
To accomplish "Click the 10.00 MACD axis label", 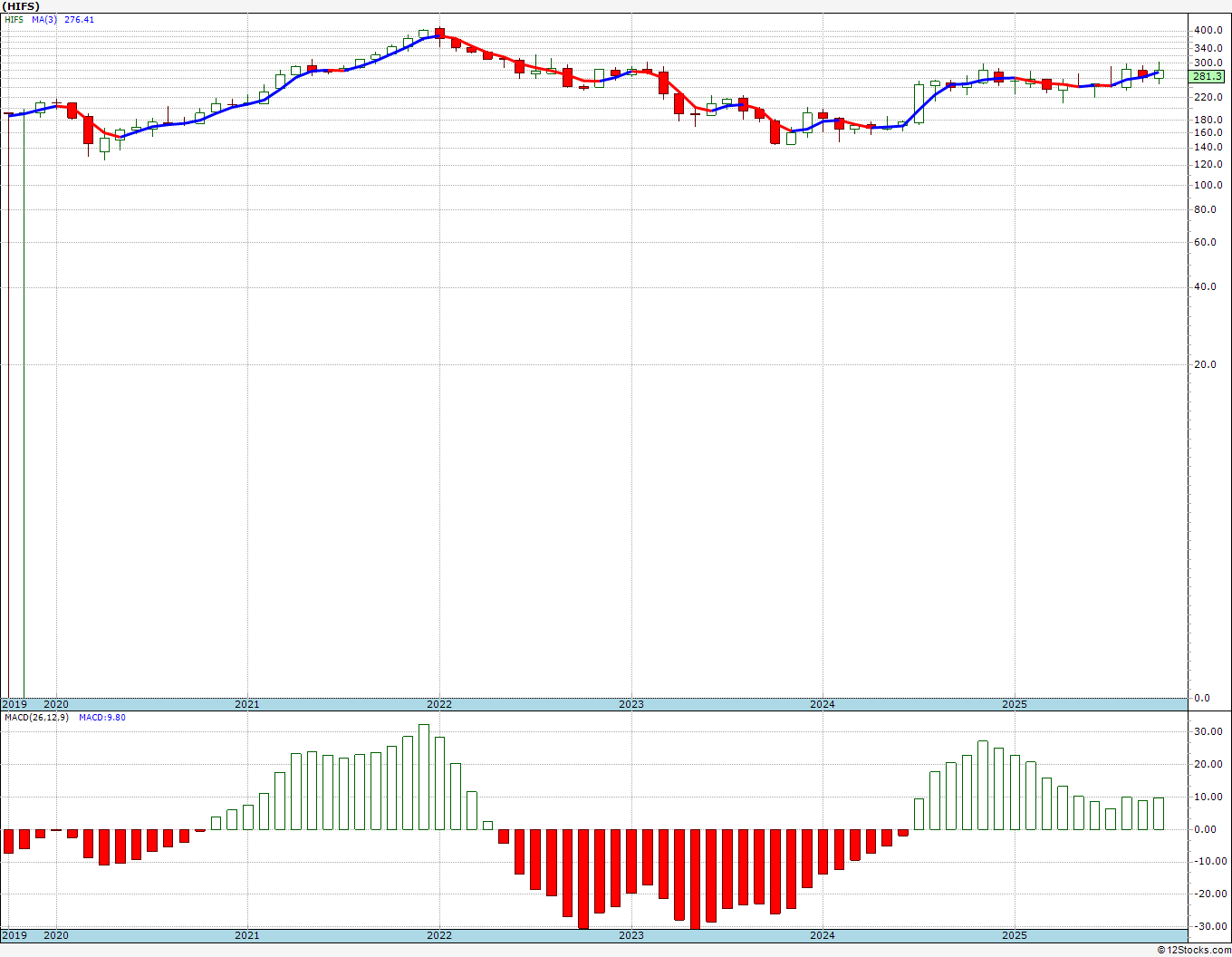I will [x=1208, y=797].
